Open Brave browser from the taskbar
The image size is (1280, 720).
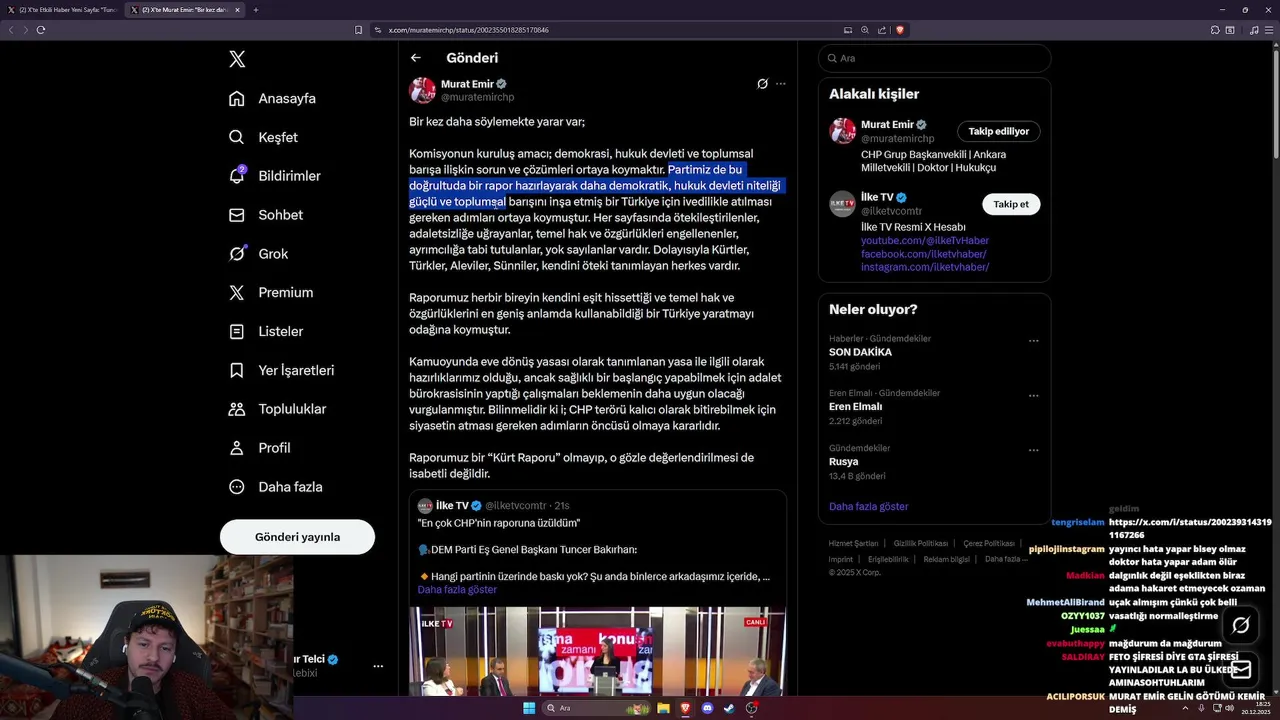click(x=685, y=708)
